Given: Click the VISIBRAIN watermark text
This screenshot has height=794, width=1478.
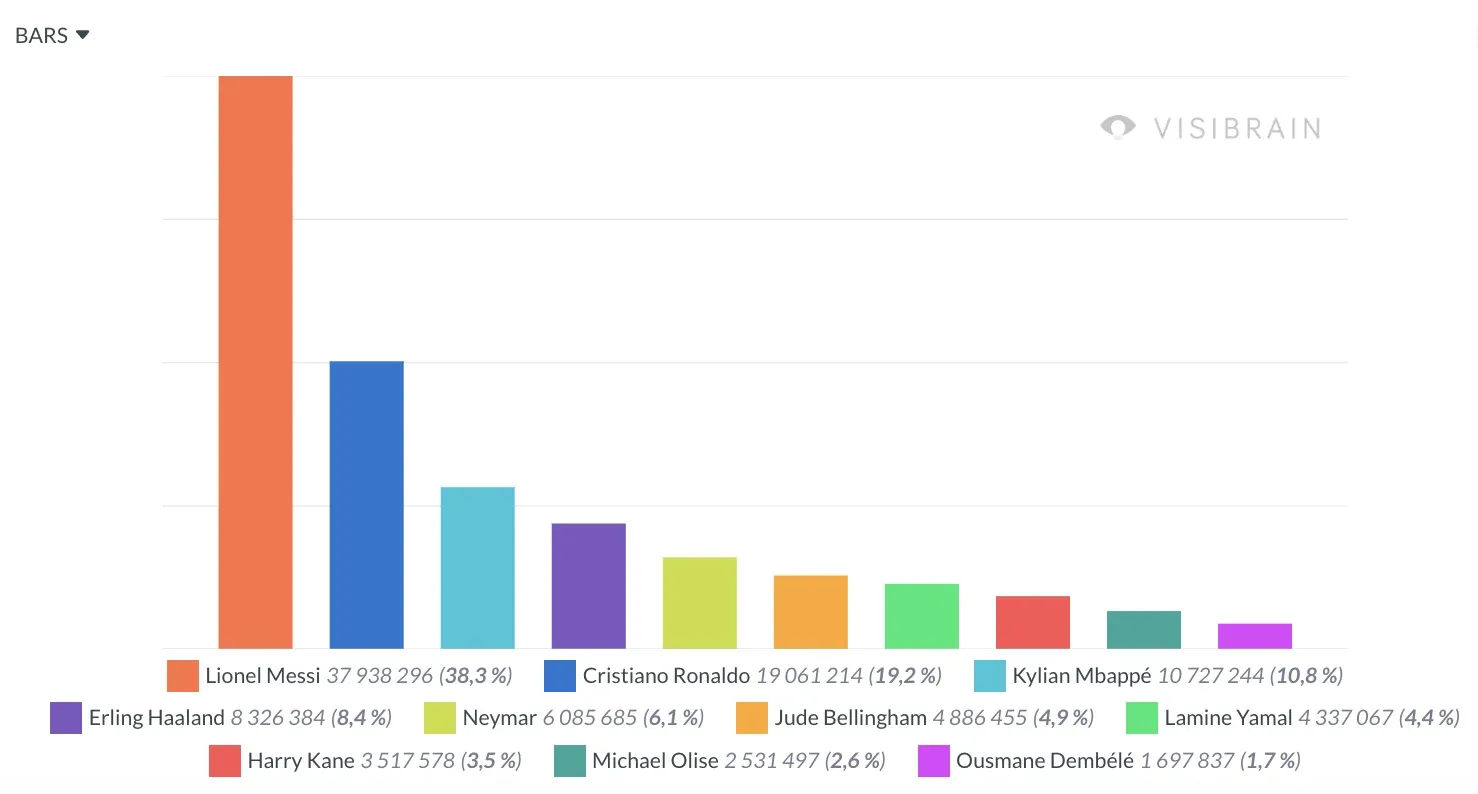Looking at the screenshot, I should (x=1237, y=128).
